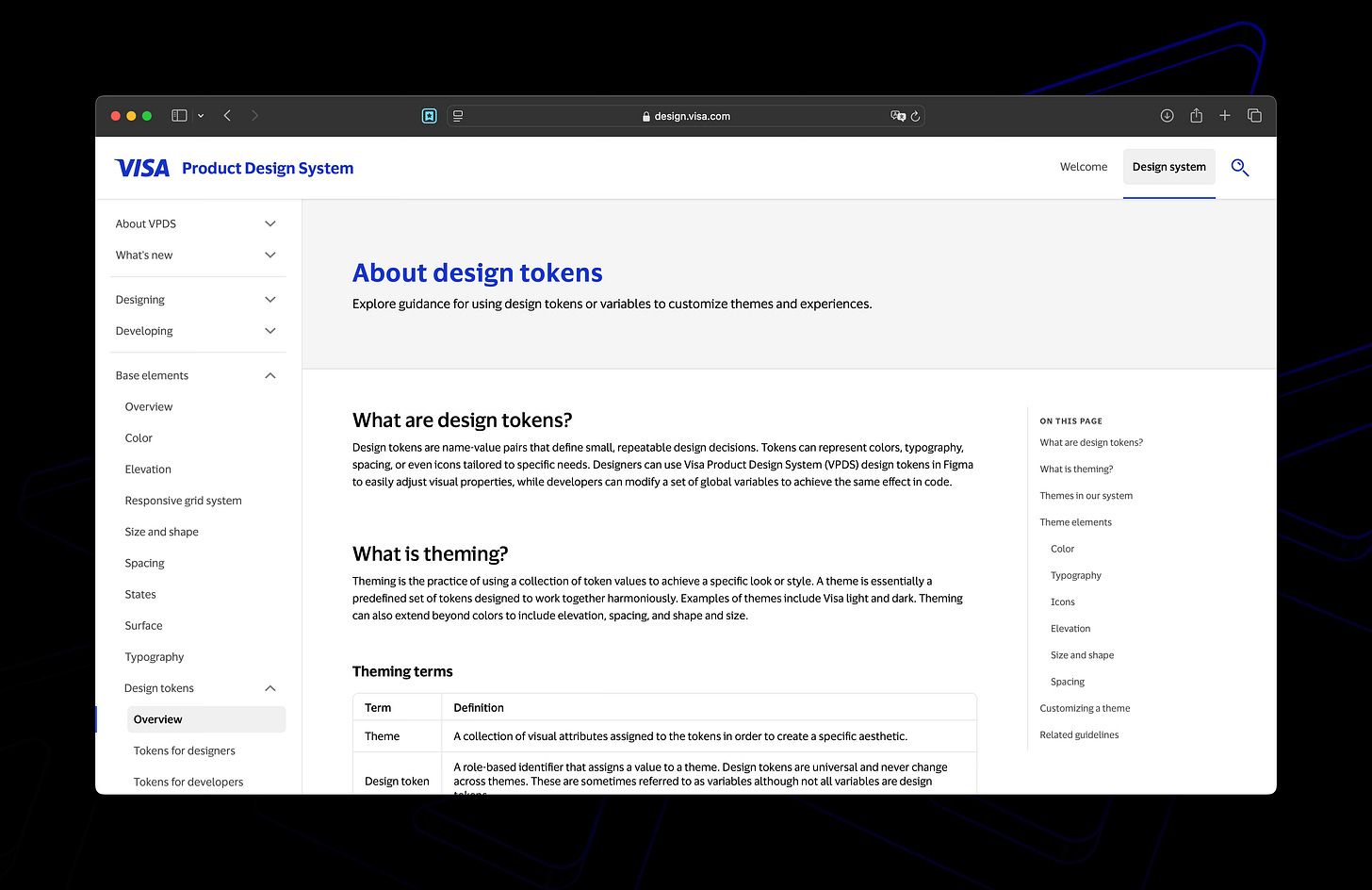Open the Typography page in sidebar
Screen dimensions: 1372x890
[x=155, y=657]
